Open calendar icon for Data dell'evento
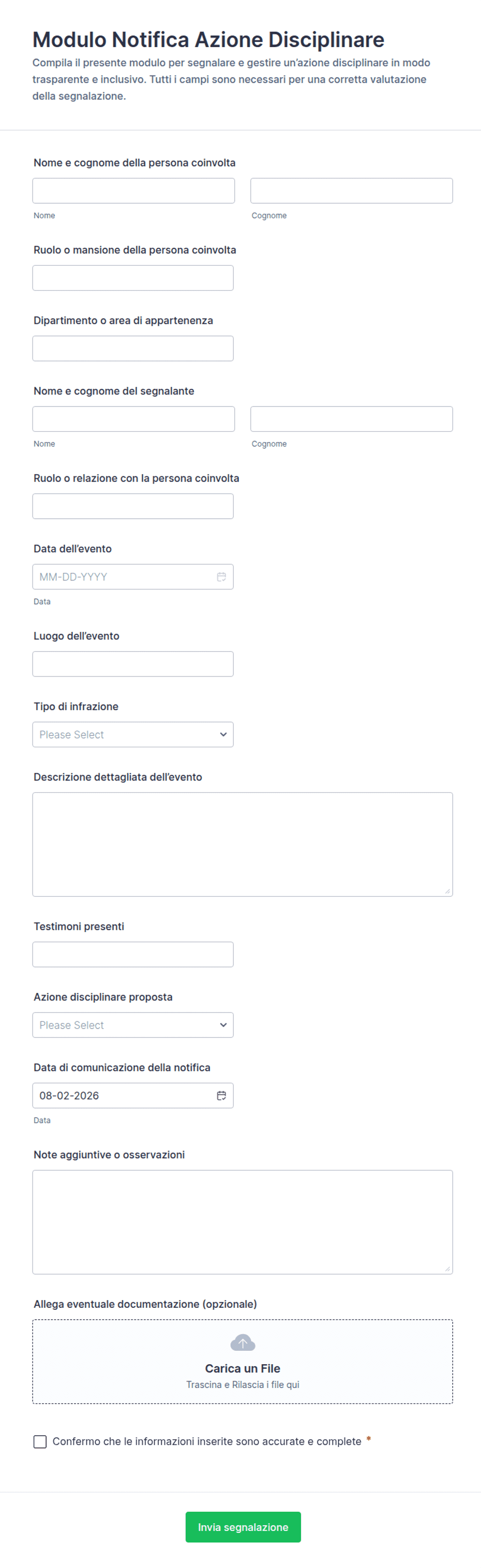The image size is (481, 1568). pyautogui.click(x=222, y=577)
